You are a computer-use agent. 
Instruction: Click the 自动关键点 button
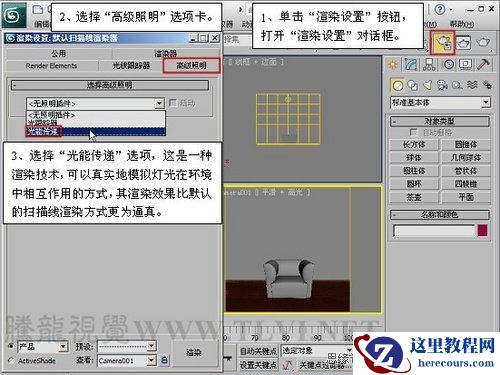(258, 351)
